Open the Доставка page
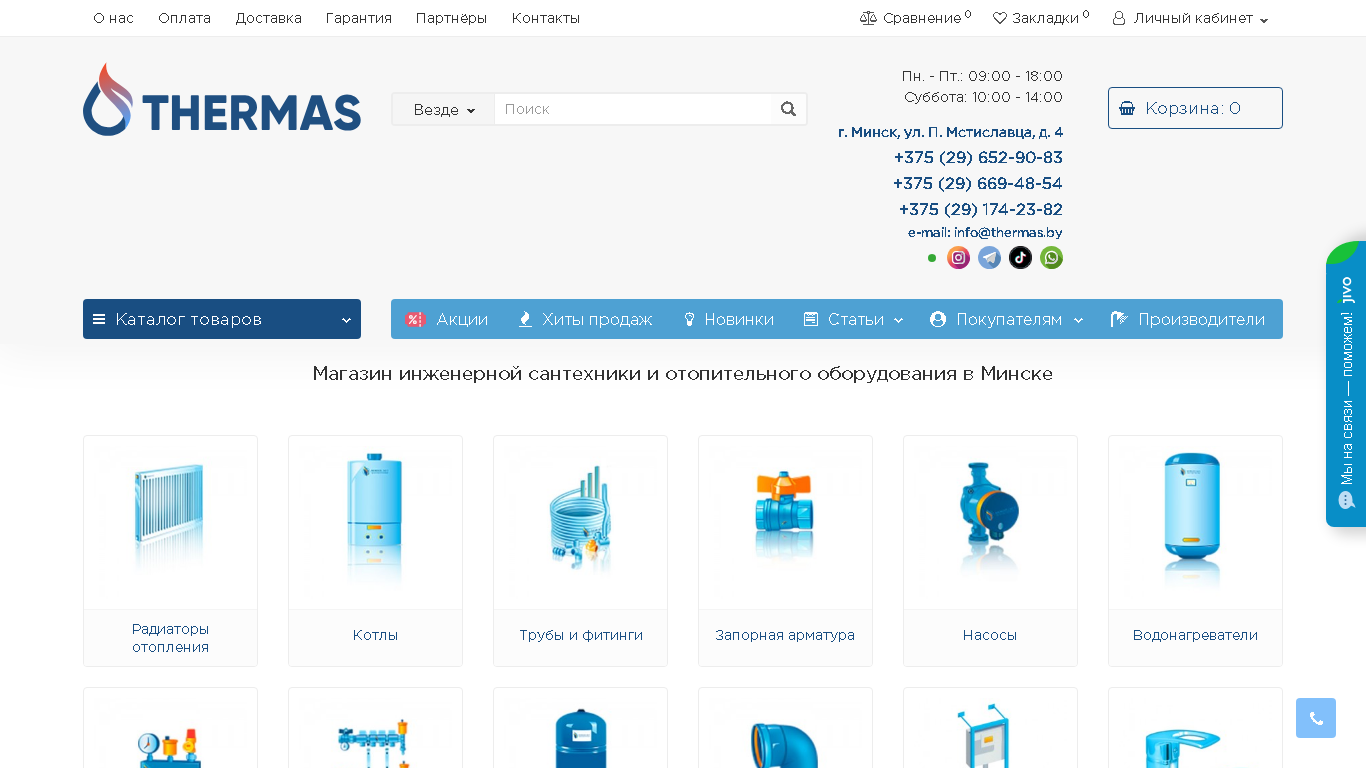This screenshot has width=1366, height=768. tap(268, 18)
